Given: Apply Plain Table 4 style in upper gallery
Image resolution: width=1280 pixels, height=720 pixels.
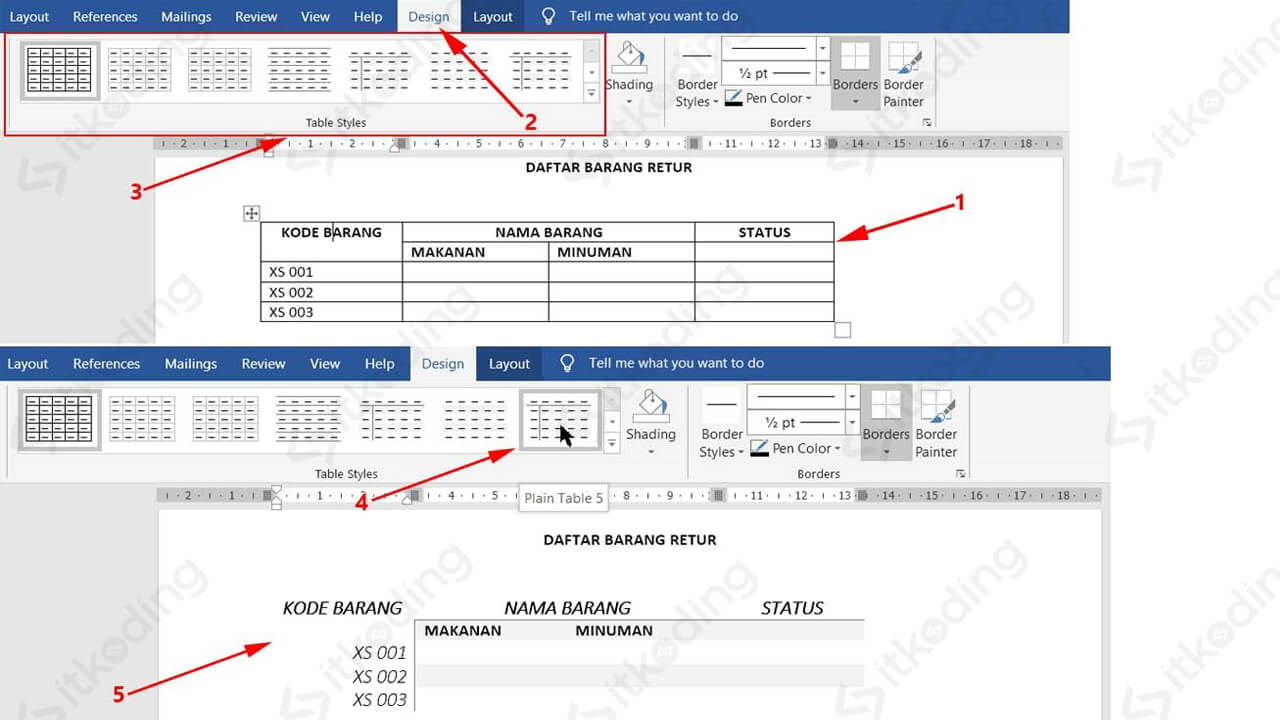Looking at the screenshot, I should click(459, 70).
